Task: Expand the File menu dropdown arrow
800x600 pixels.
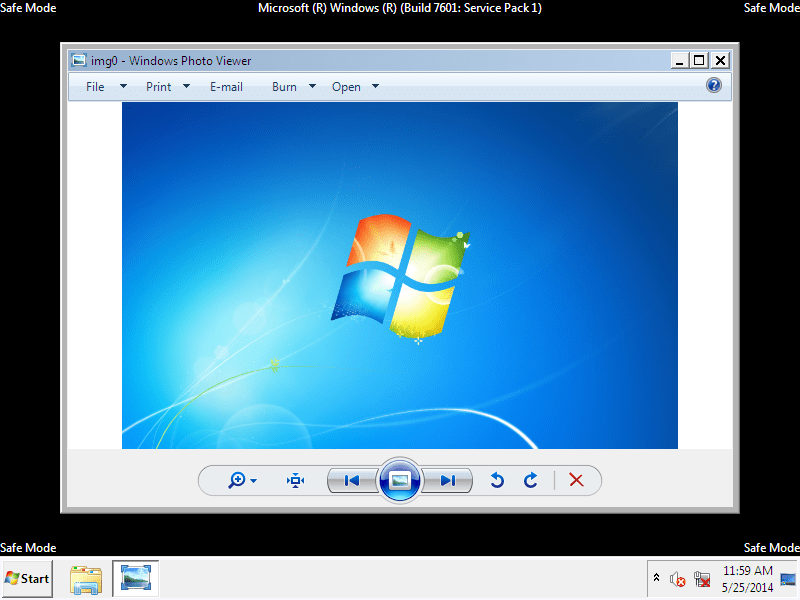Action: point(123,87)
